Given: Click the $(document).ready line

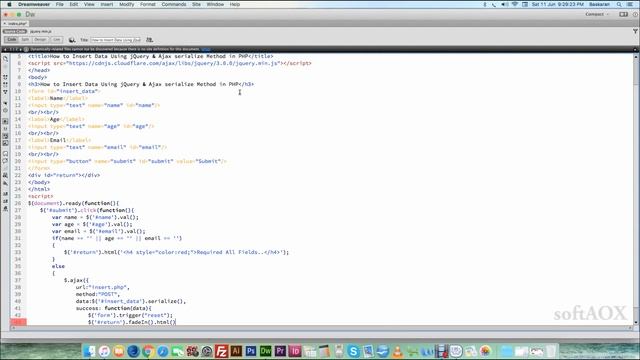Looking at the screenshot, I should coord(73,203).
